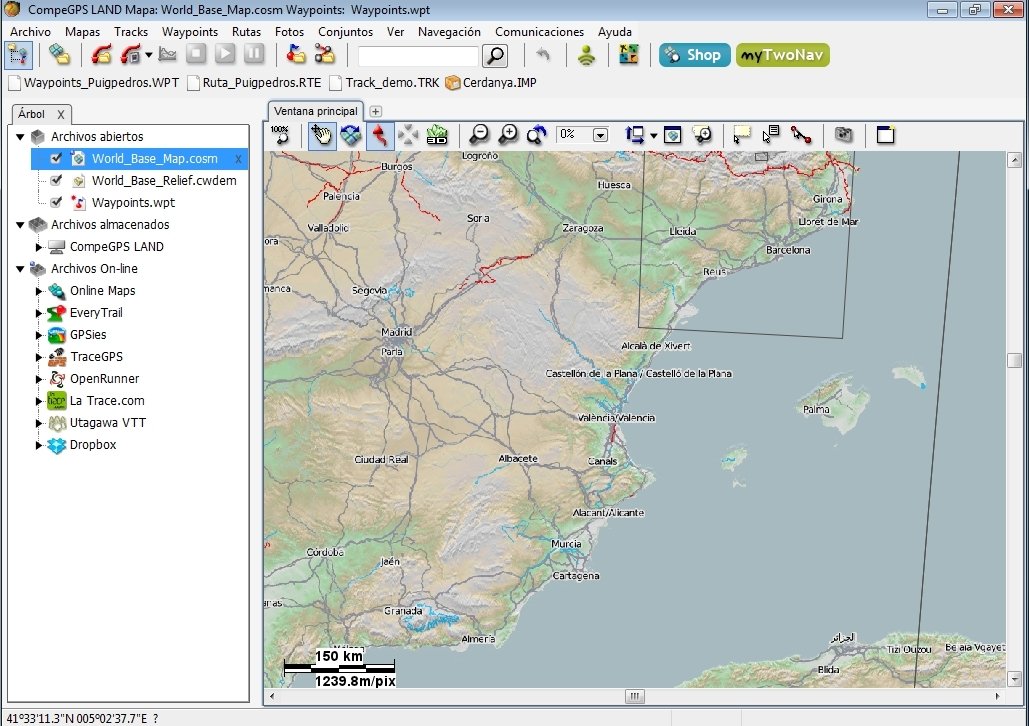Screen dimensions: 1029x726
Task: Expand the GPSies node
Action: pos(39,335)
